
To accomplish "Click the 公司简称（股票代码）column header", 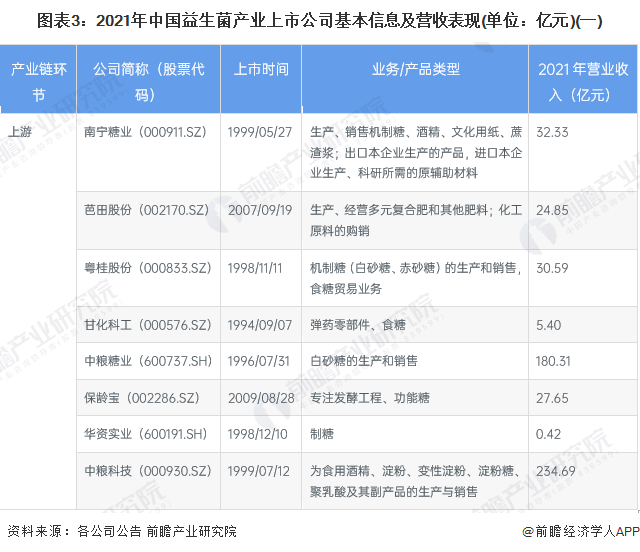I will point(148,82).
